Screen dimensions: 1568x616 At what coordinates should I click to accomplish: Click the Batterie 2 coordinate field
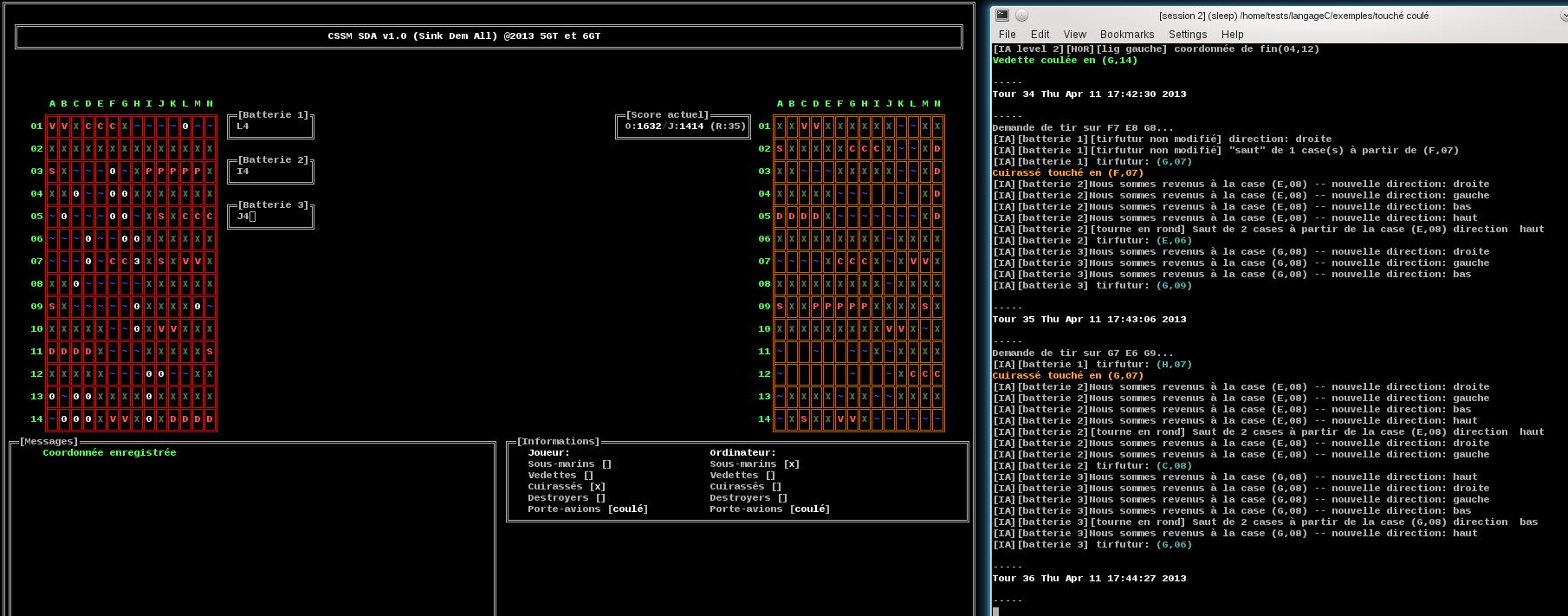[270, 172]
